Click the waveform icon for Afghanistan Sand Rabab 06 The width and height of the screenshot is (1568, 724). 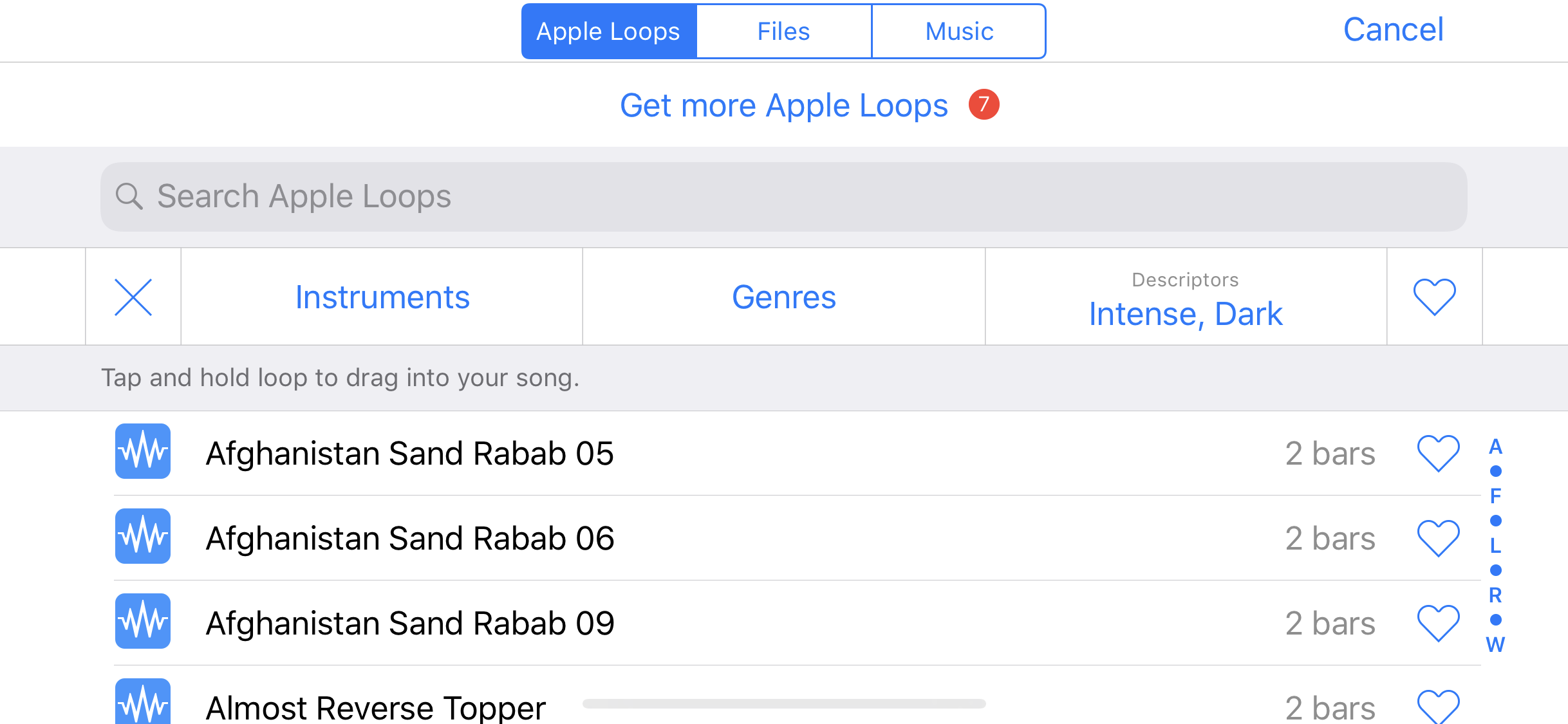pyautogui.click(x=142, y=536)
